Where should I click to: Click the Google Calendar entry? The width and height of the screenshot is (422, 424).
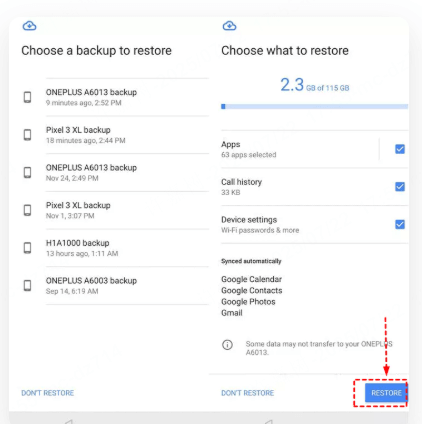pos(251,279)
